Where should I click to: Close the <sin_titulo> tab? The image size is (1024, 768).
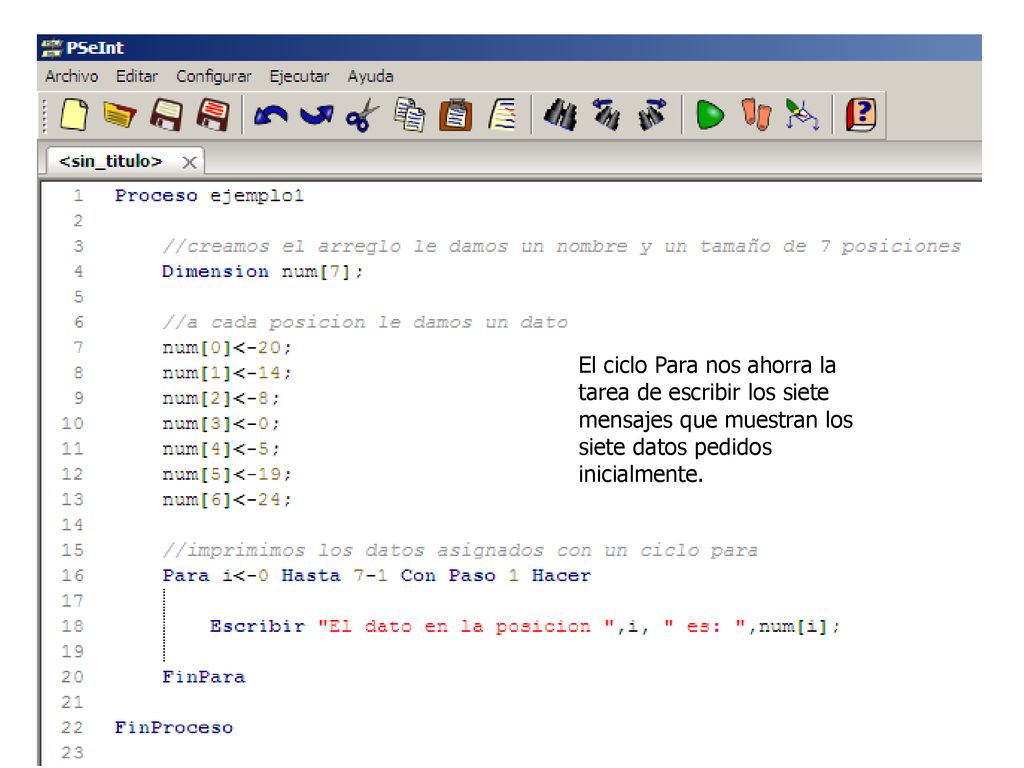pos(189,163)
